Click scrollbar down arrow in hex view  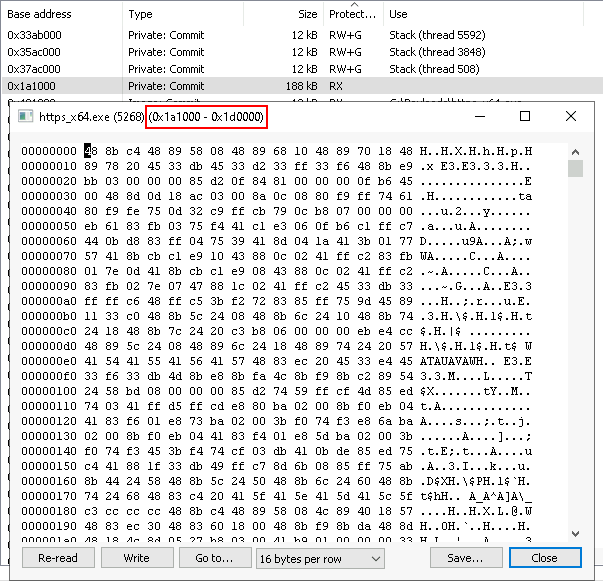[575, 533]
